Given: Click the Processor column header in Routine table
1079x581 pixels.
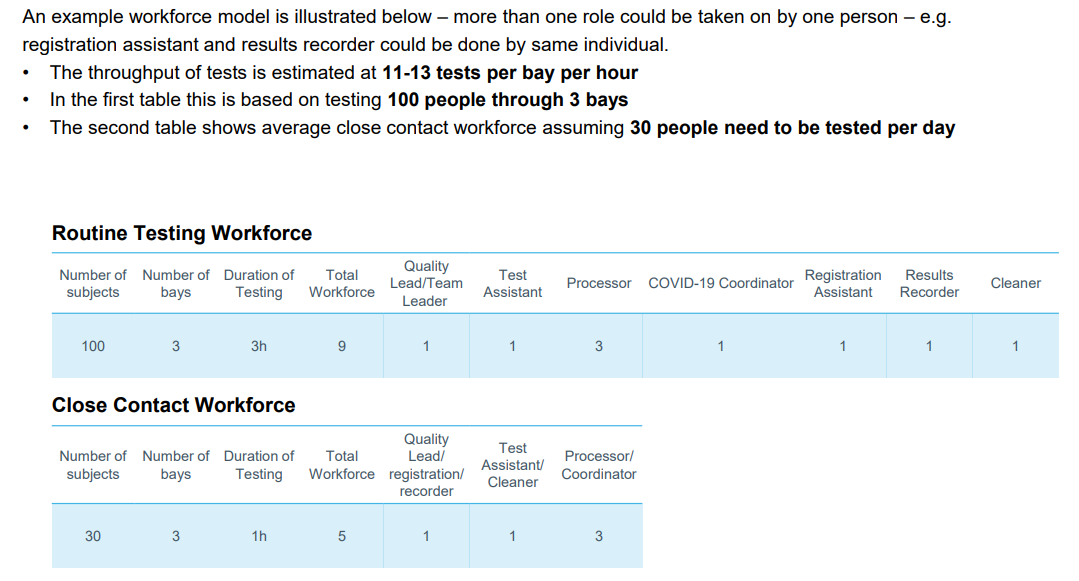Looking at the screenshot, I should (x=599, y=284).
